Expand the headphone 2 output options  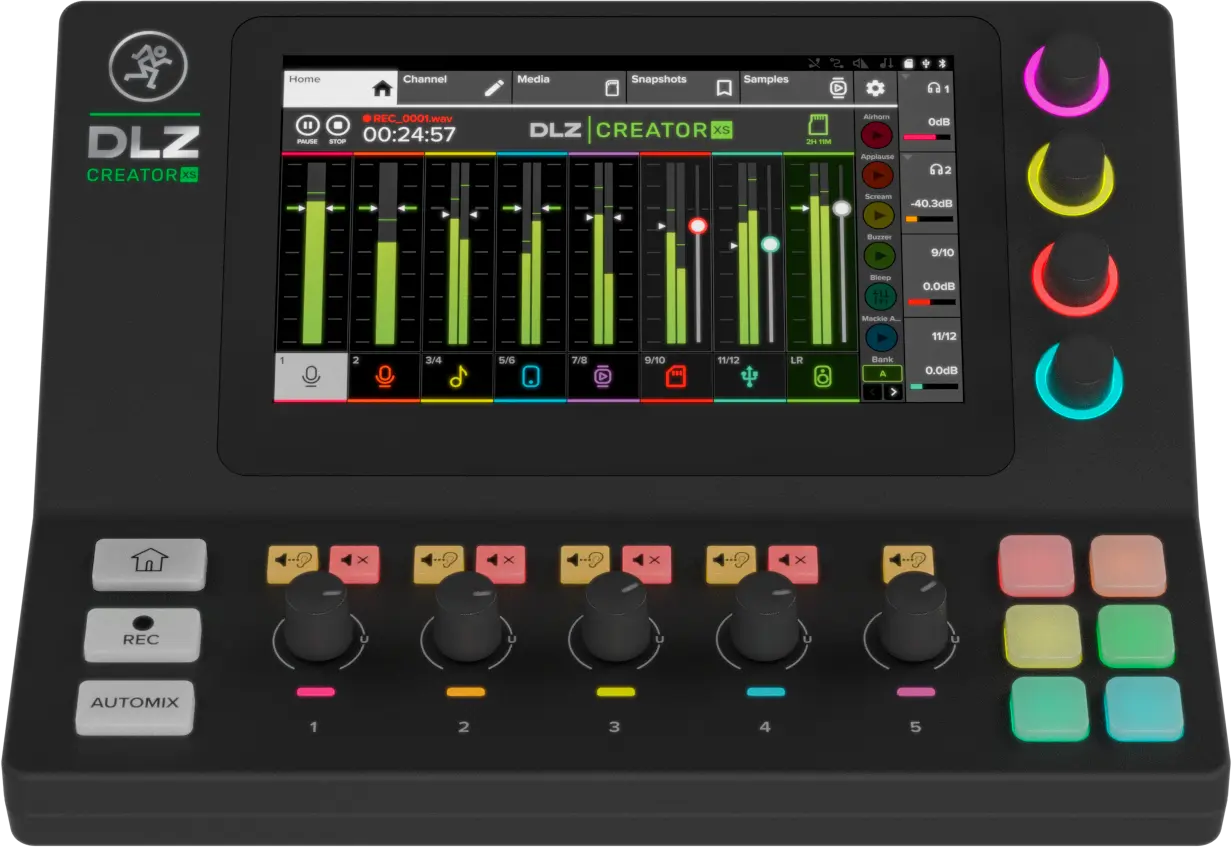click(905, 159)
